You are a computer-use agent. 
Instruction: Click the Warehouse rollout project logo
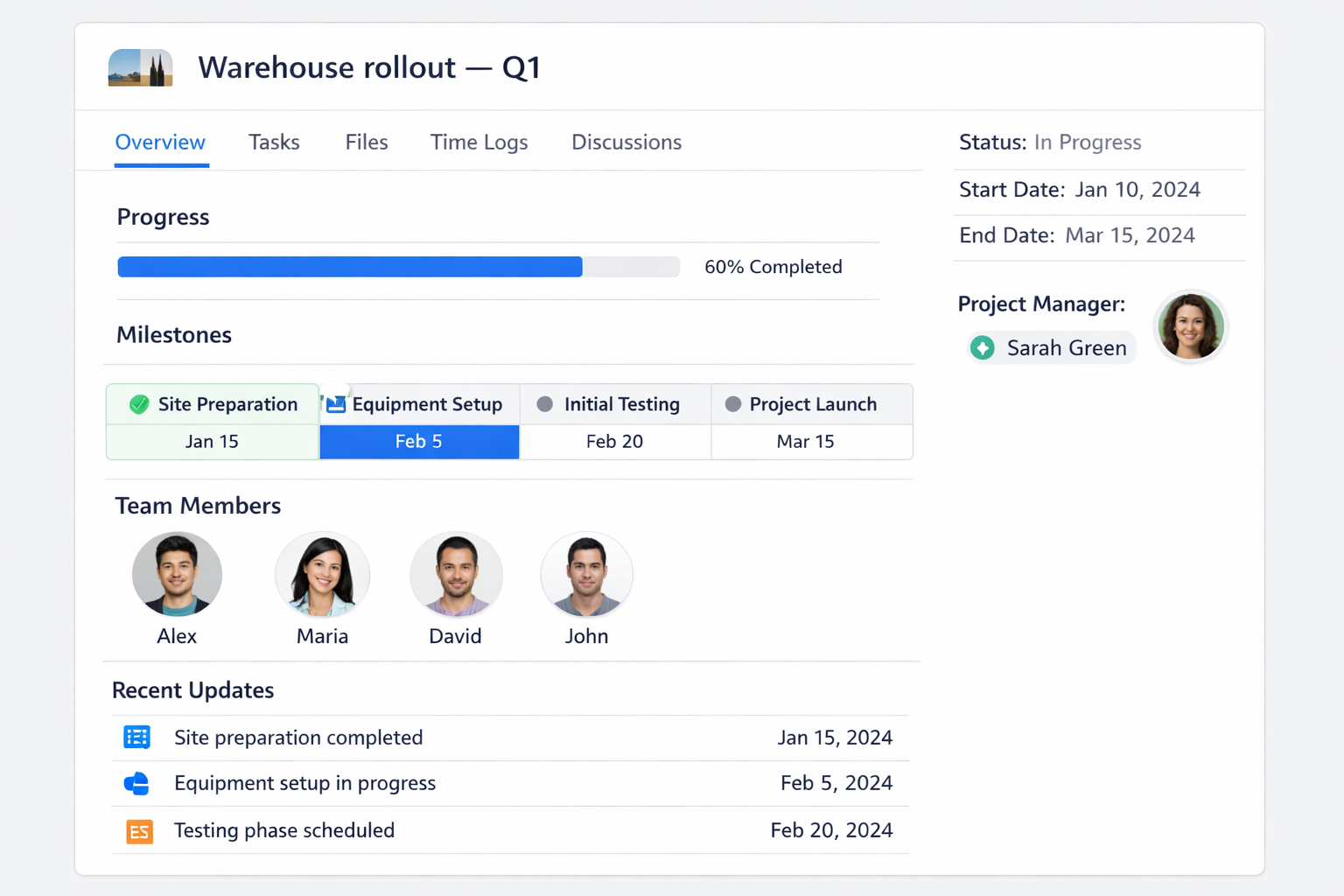(x=140, y=67)
